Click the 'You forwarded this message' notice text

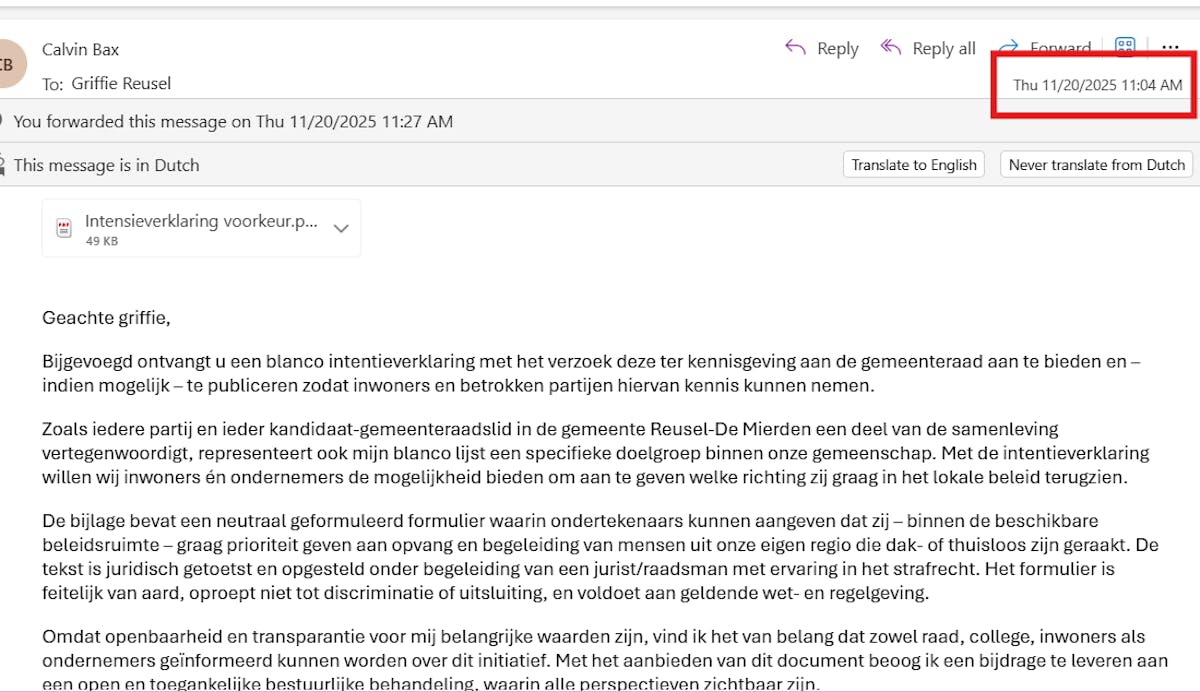233,122
